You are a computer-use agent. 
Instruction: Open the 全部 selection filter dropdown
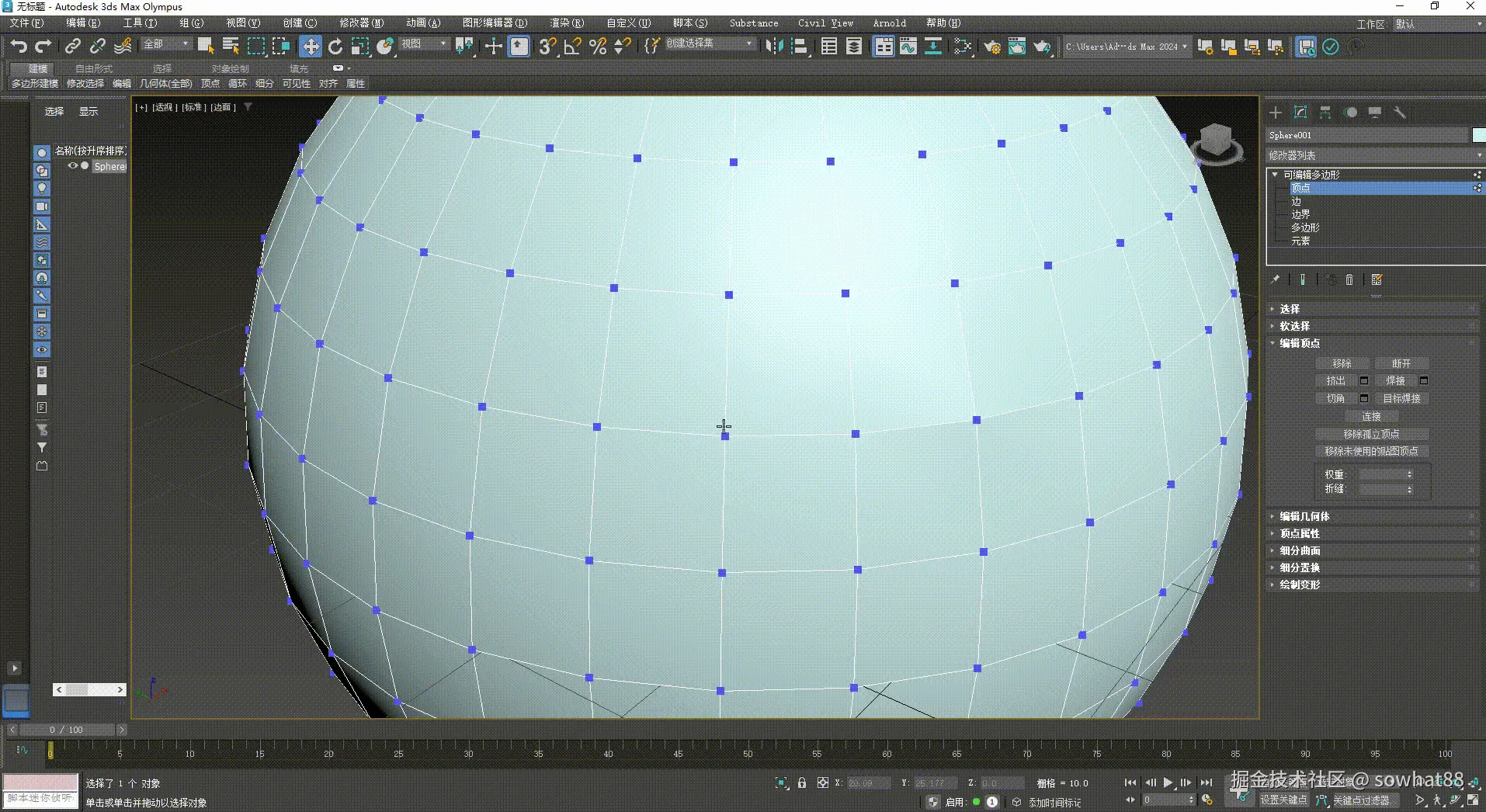coord(165,43)
